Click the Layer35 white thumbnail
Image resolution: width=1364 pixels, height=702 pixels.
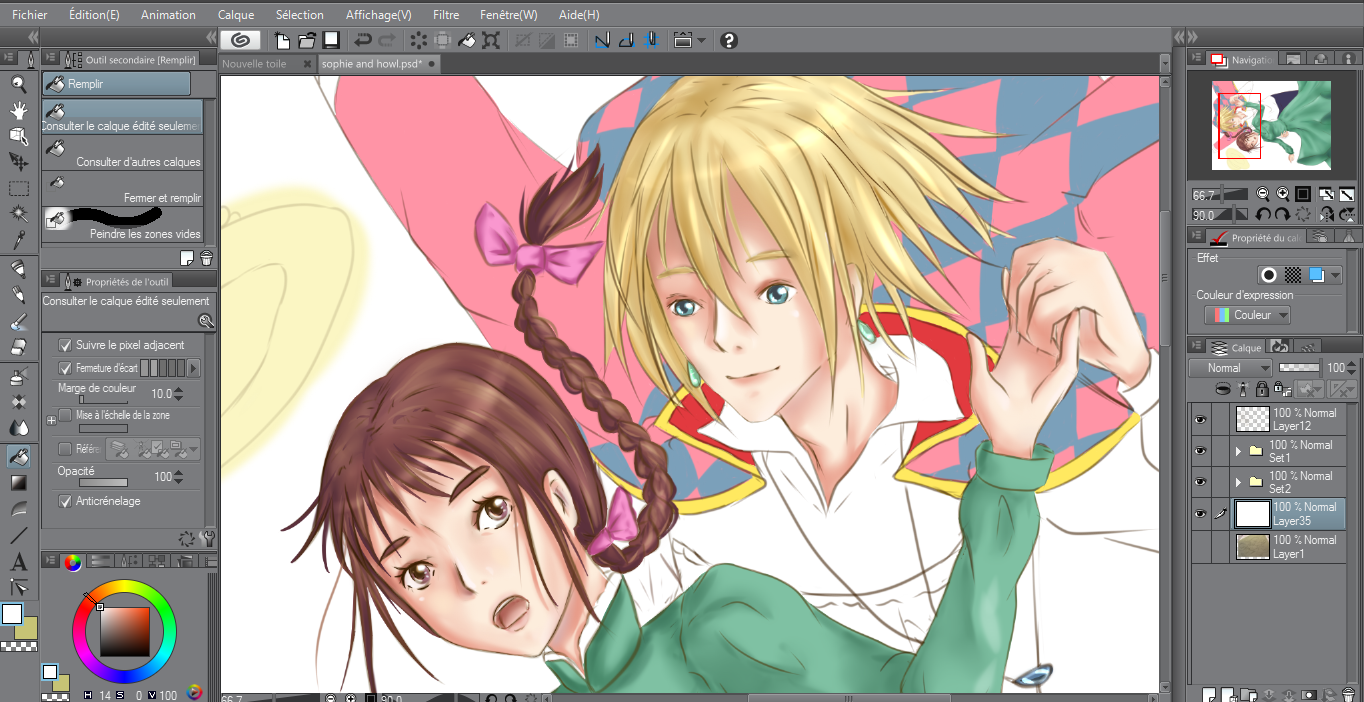click(x=1253, y=514)
